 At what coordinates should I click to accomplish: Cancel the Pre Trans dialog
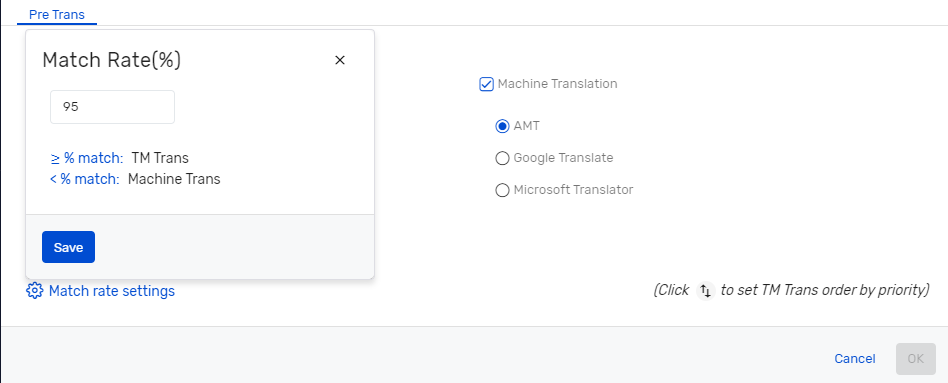point(855,359)
